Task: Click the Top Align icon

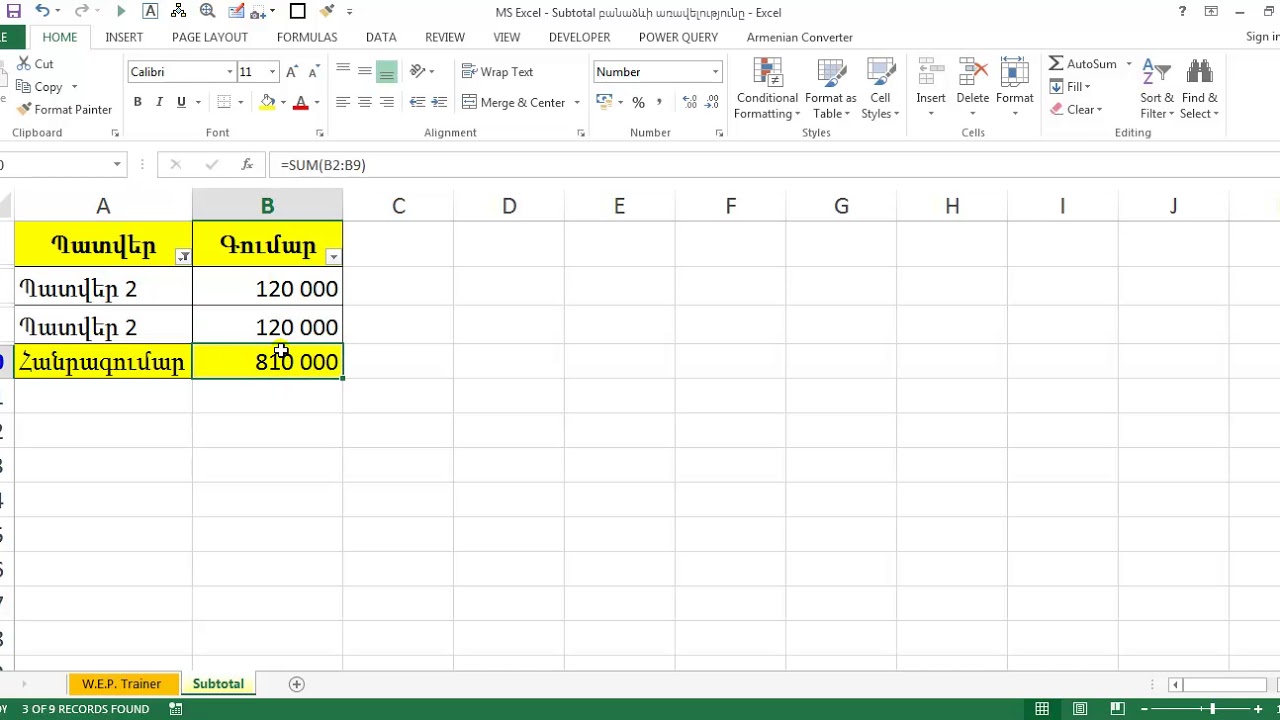Action: [x=343, y=71]
